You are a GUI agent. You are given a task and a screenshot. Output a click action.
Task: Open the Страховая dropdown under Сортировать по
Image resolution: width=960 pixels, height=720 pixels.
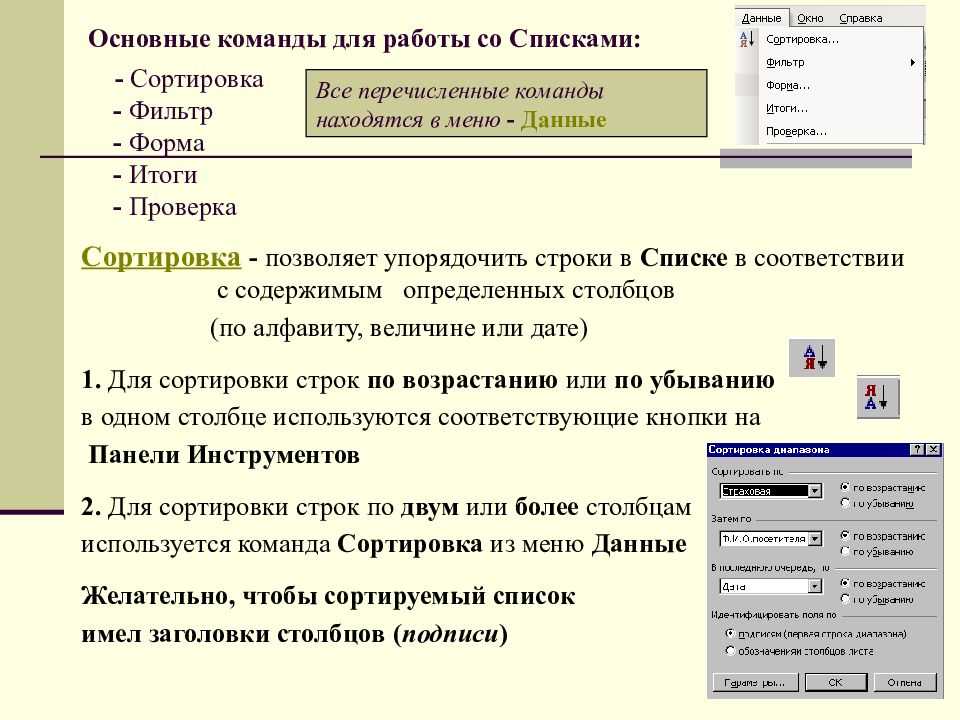[x=814, y=491]
